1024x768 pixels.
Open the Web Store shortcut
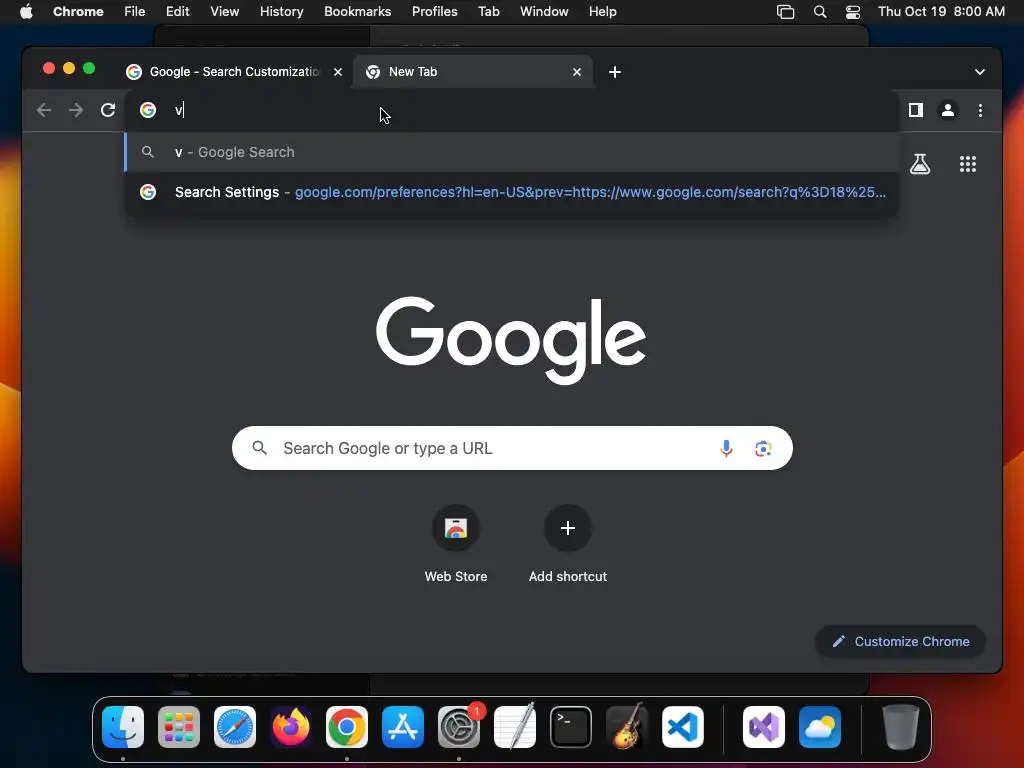click(x=456, y=544)
